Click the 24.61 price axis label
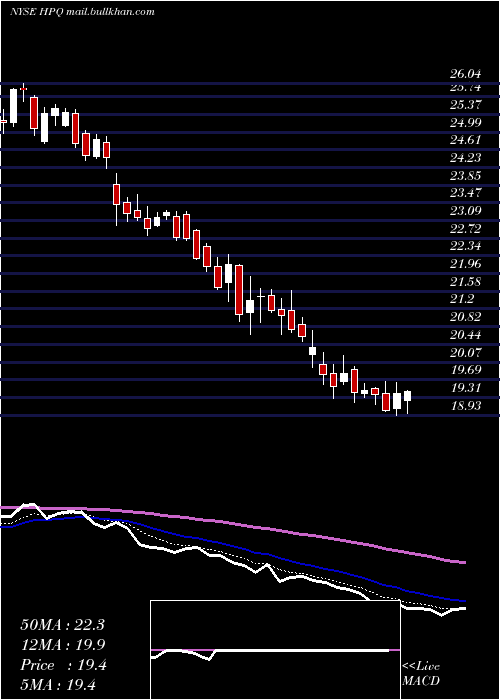 tap(466, 140)
